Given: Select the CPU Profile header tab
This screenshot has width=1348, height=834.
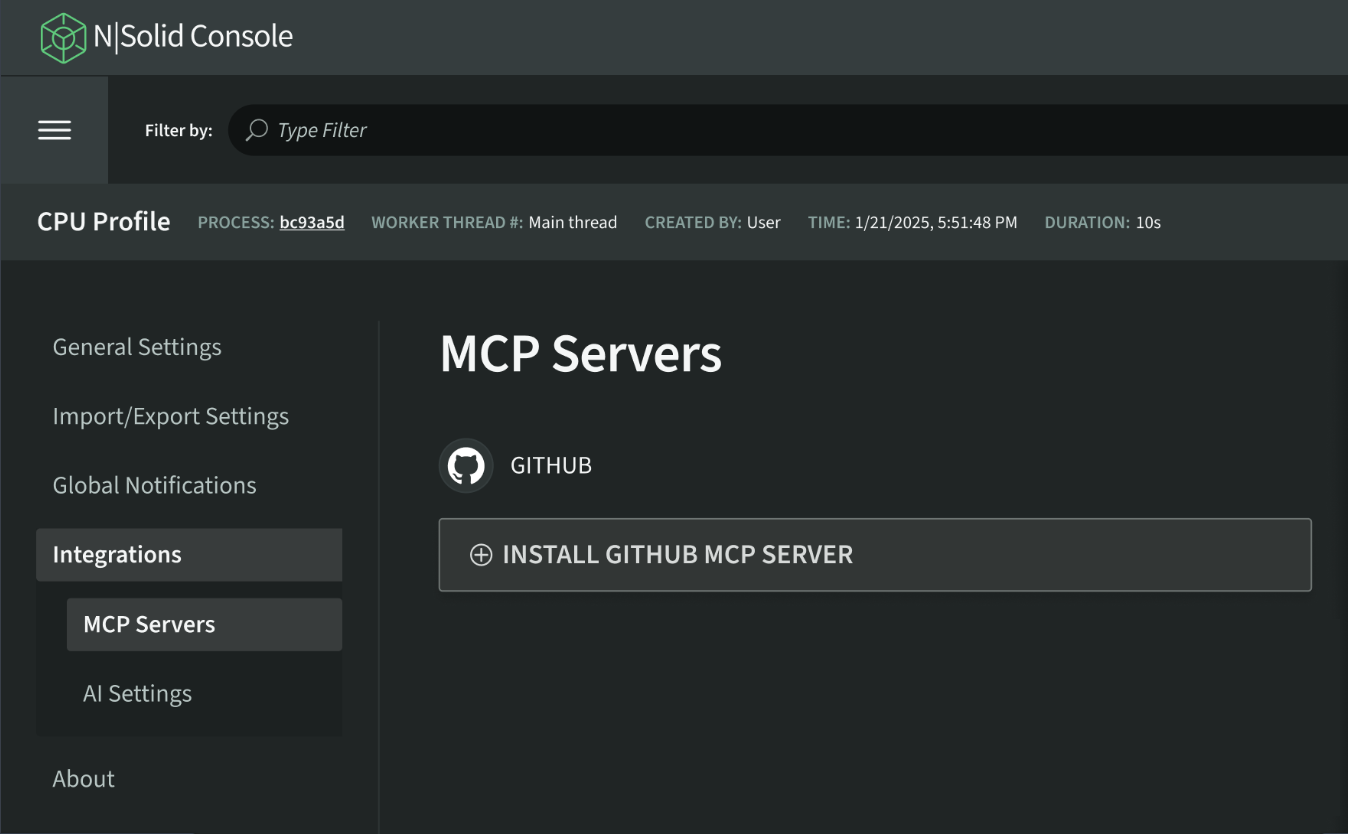Looking at the screenshot, I should point(103,221).
